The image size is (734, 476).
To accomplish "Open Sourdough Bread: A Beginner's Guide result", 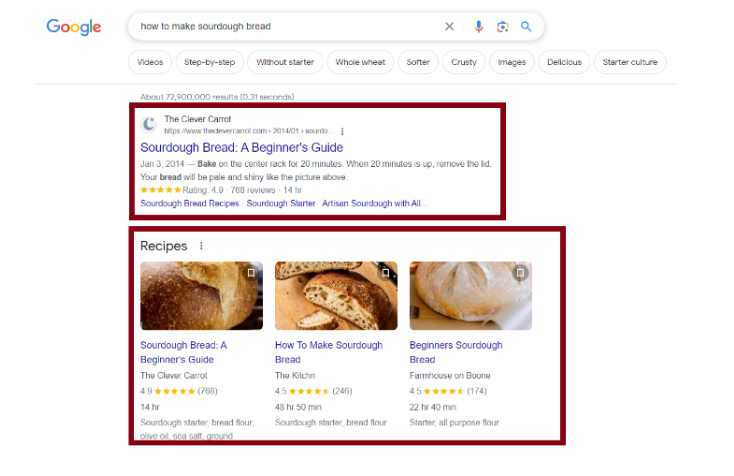I will [x=241, y=148].
